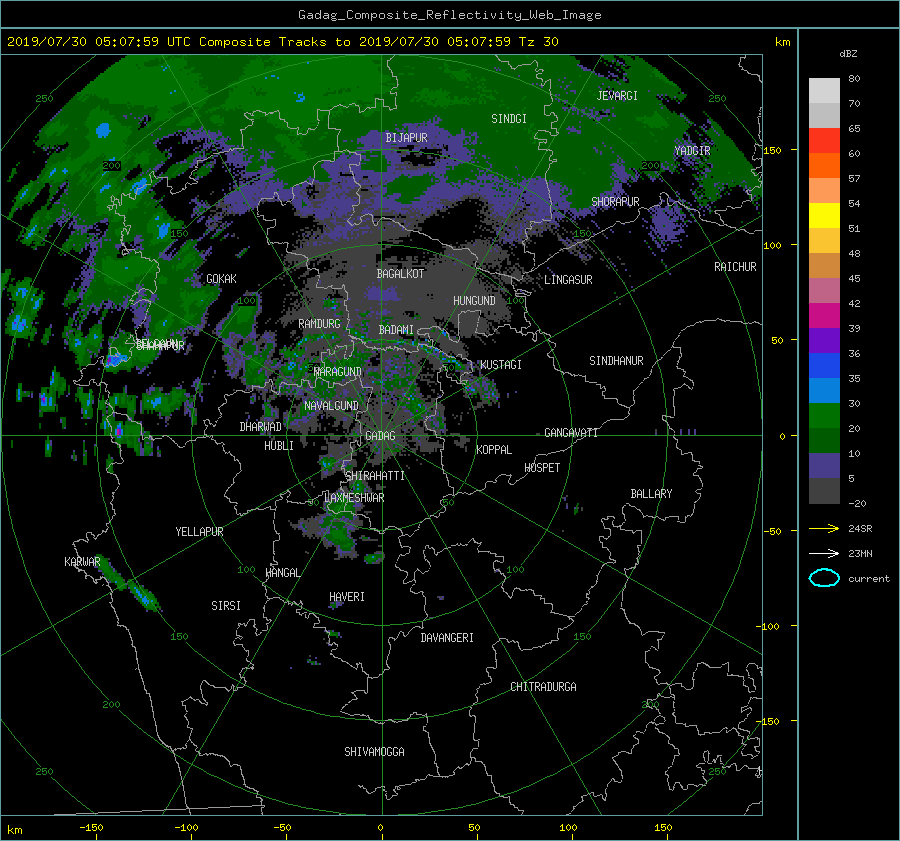Click the UTC Composite Tracks timestamp header
The height and width of the screenshot is (841, 900).
tap(282, 42)
